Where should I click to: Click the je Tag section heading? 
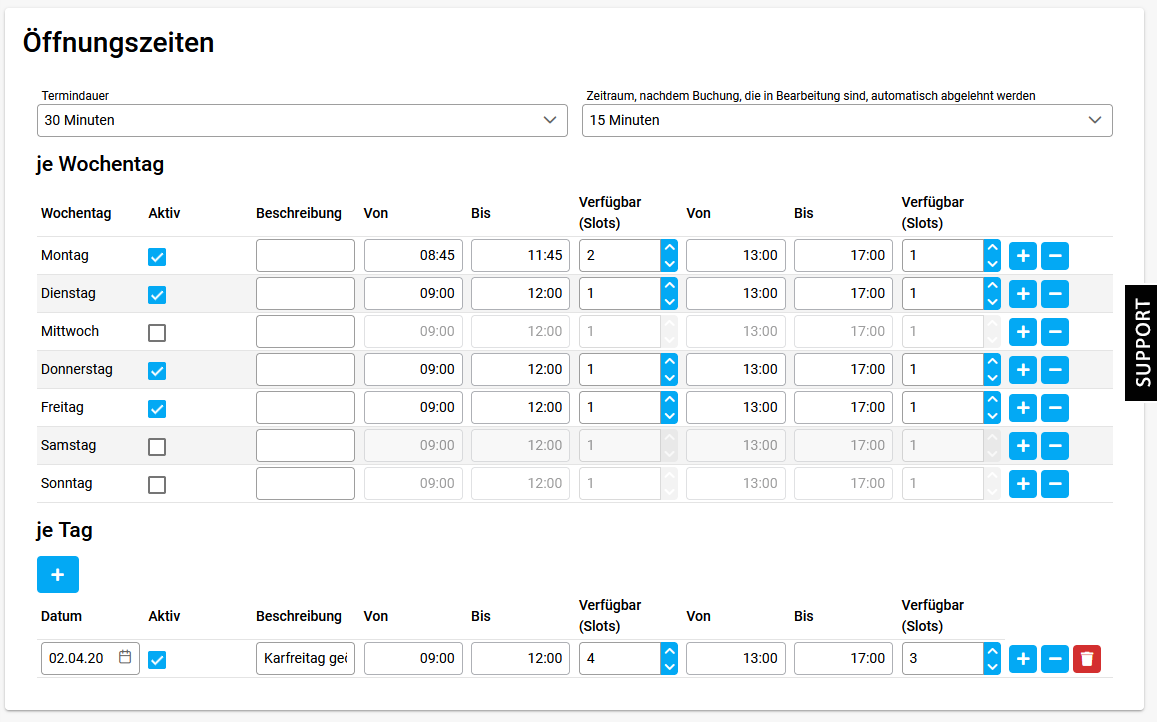64,530
